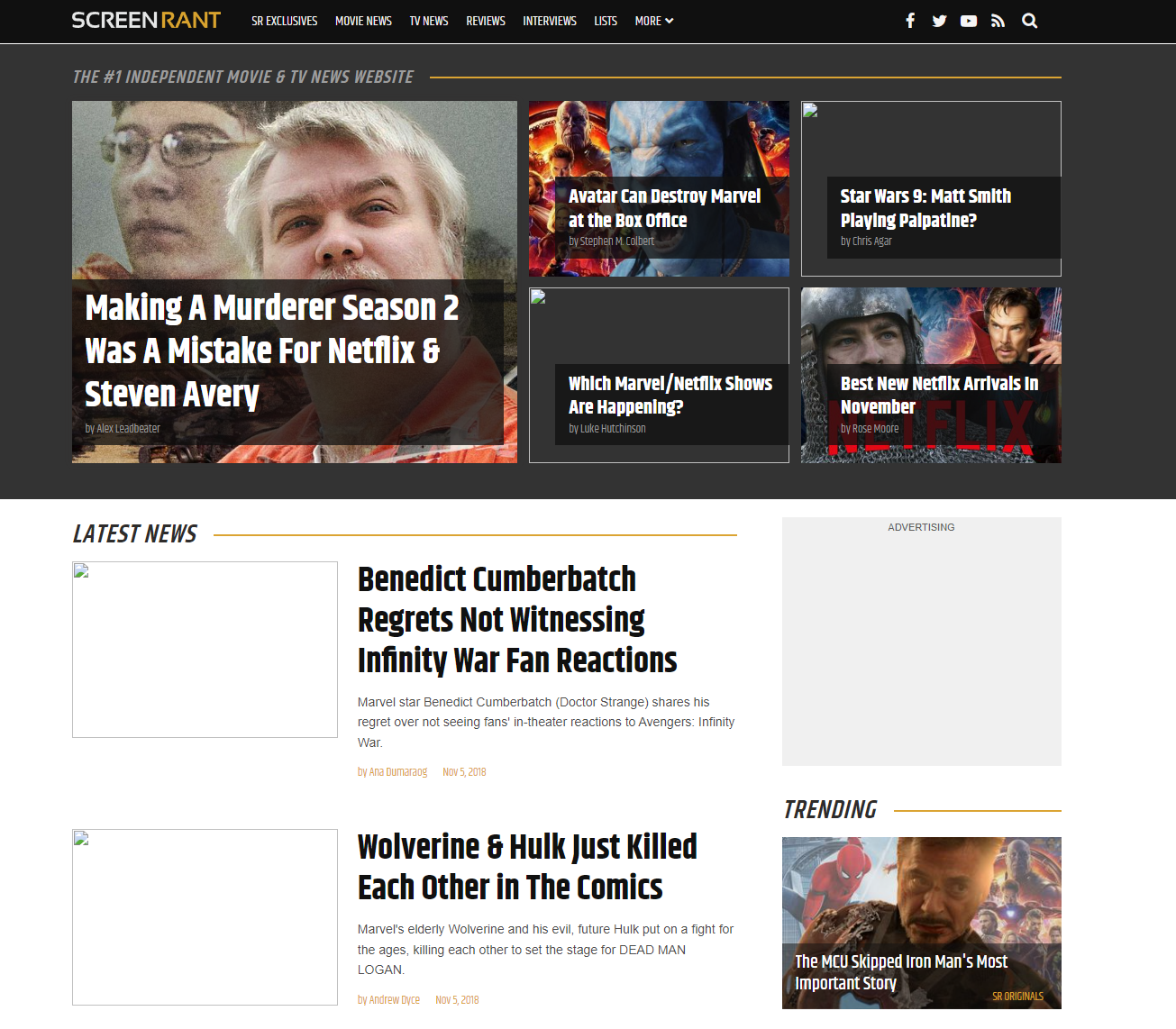View author Rose Moore's byline
Viewport: 1176px width, 1029px height.
point(870,429)
